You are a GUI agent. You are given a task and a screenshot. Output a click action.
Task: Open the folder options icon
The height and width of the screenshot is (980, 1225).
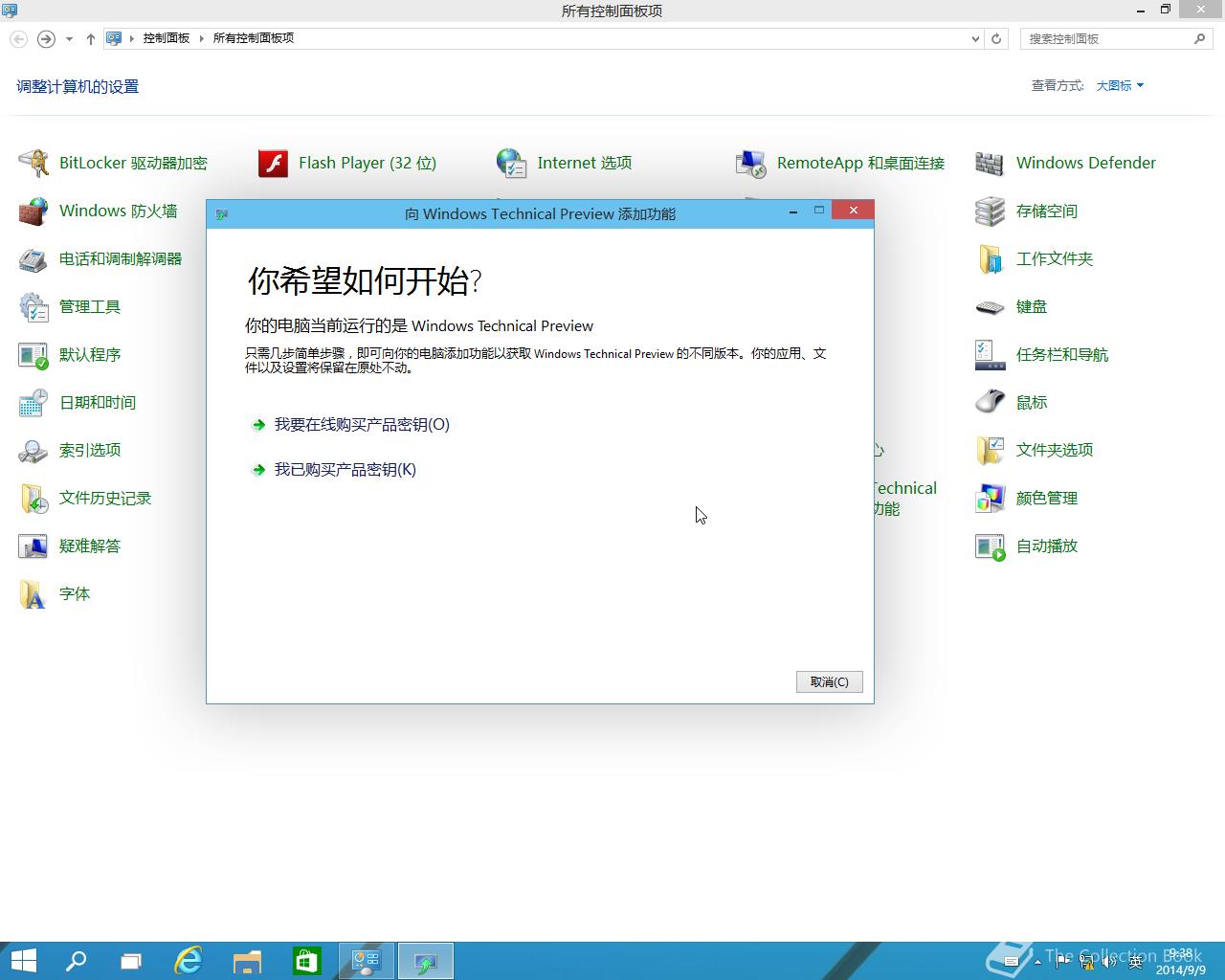tap(991, 450)
